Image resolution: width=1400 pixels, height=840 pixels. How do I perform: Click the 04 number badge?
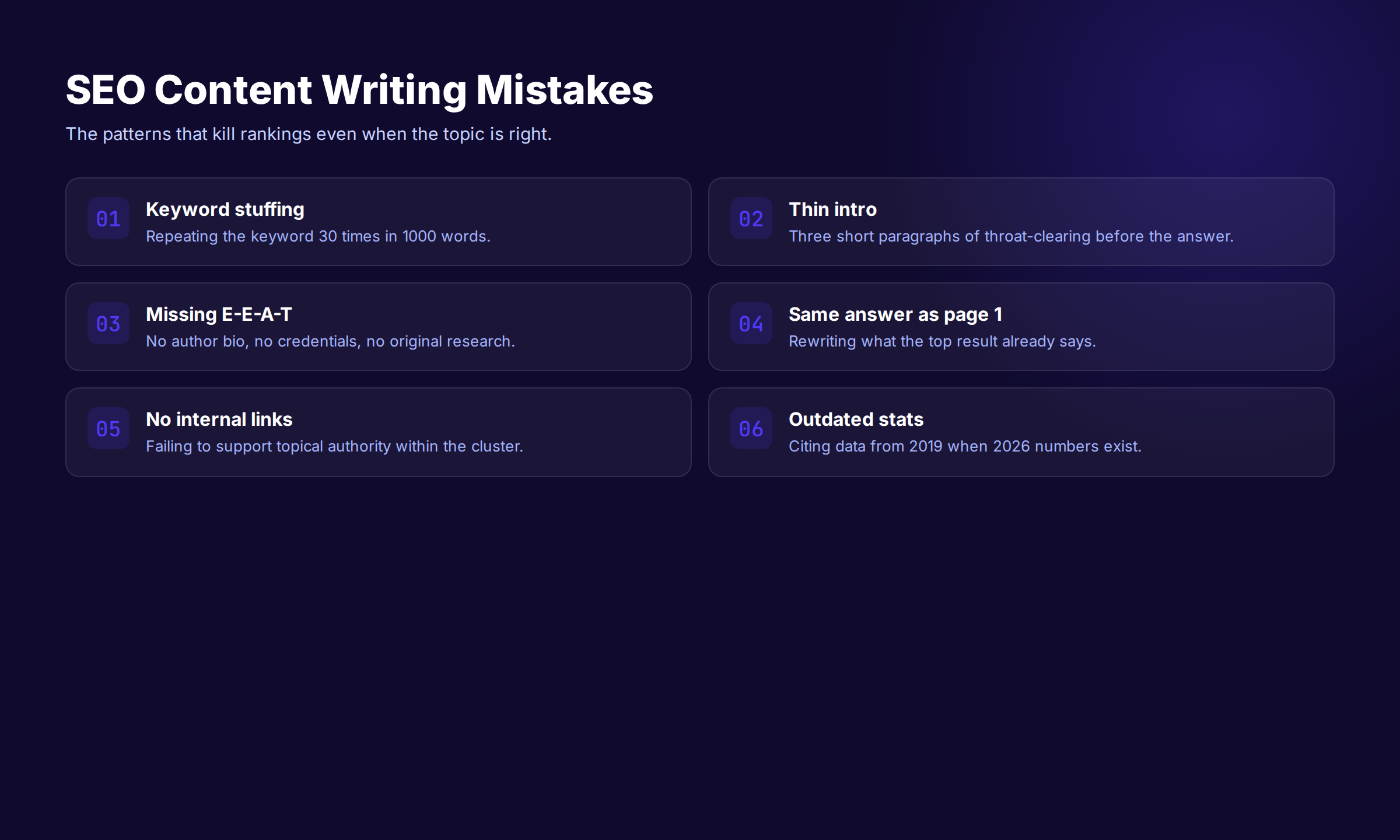pos(751,323)
